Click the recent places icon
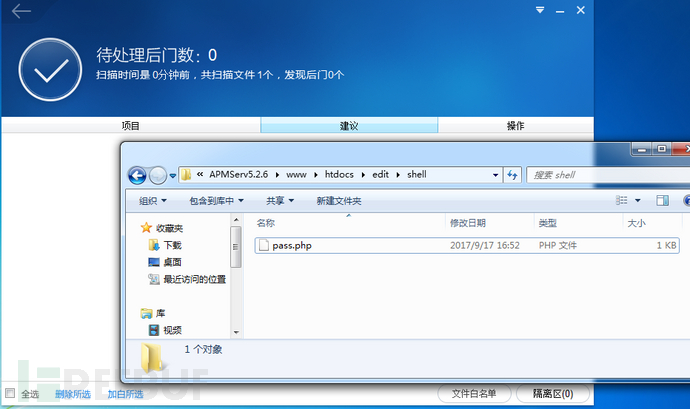 click(x=154, y=279)
